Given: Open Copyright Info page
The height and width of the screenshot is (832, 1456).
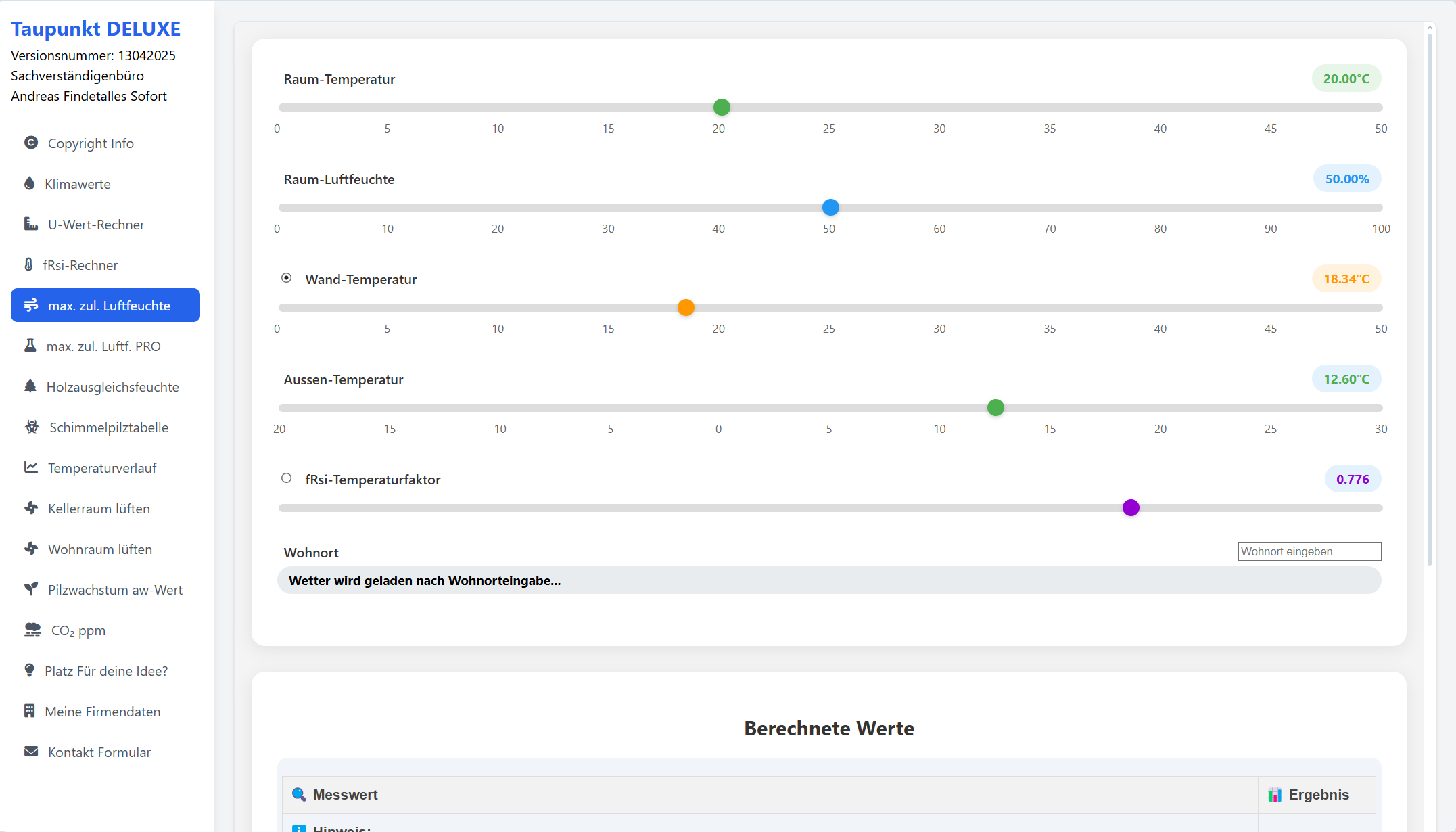Looking at the screenshot, I should [105, 143].
